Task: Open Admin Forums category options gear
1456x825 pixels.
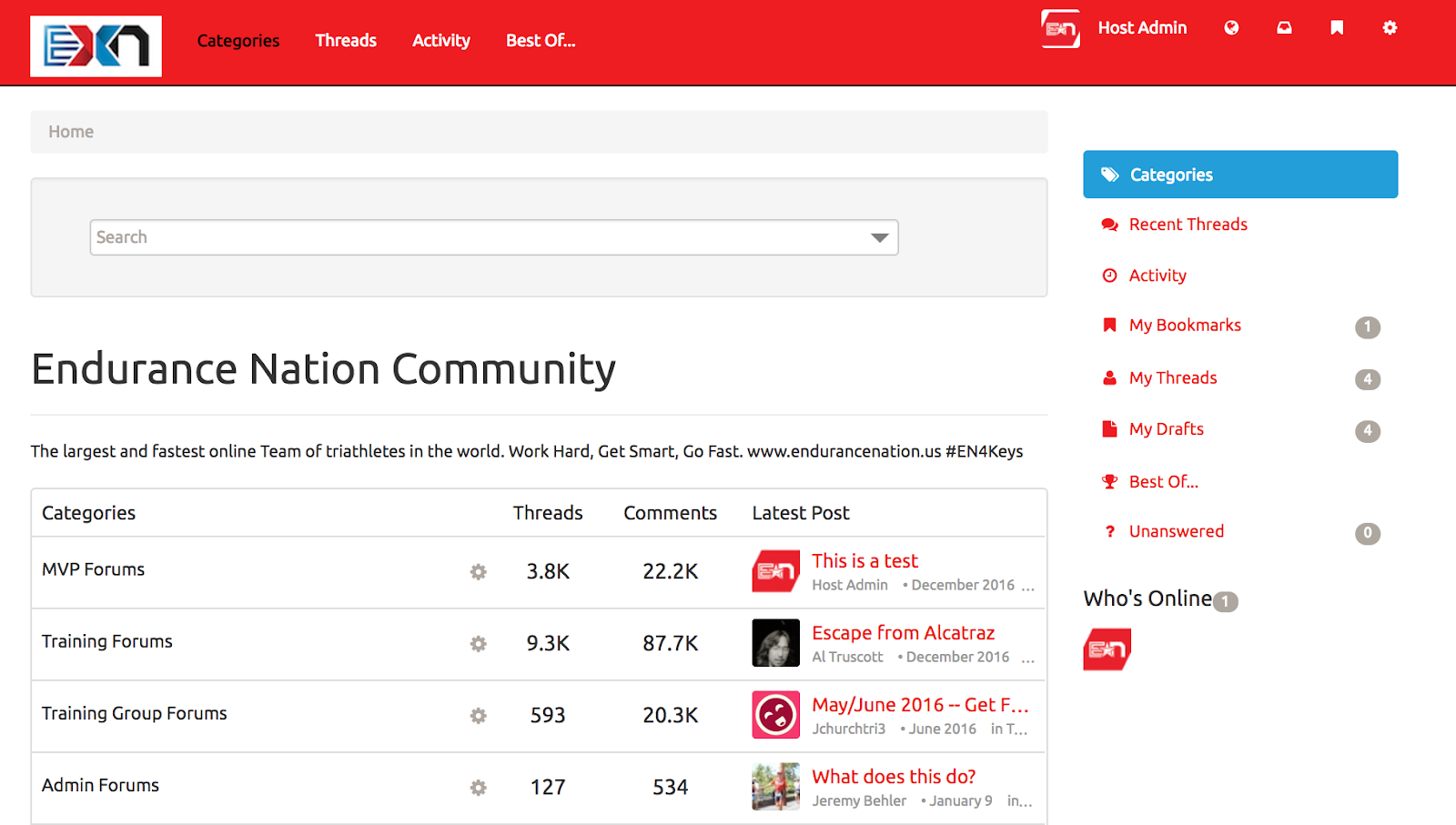Action: tap(479, 788)
